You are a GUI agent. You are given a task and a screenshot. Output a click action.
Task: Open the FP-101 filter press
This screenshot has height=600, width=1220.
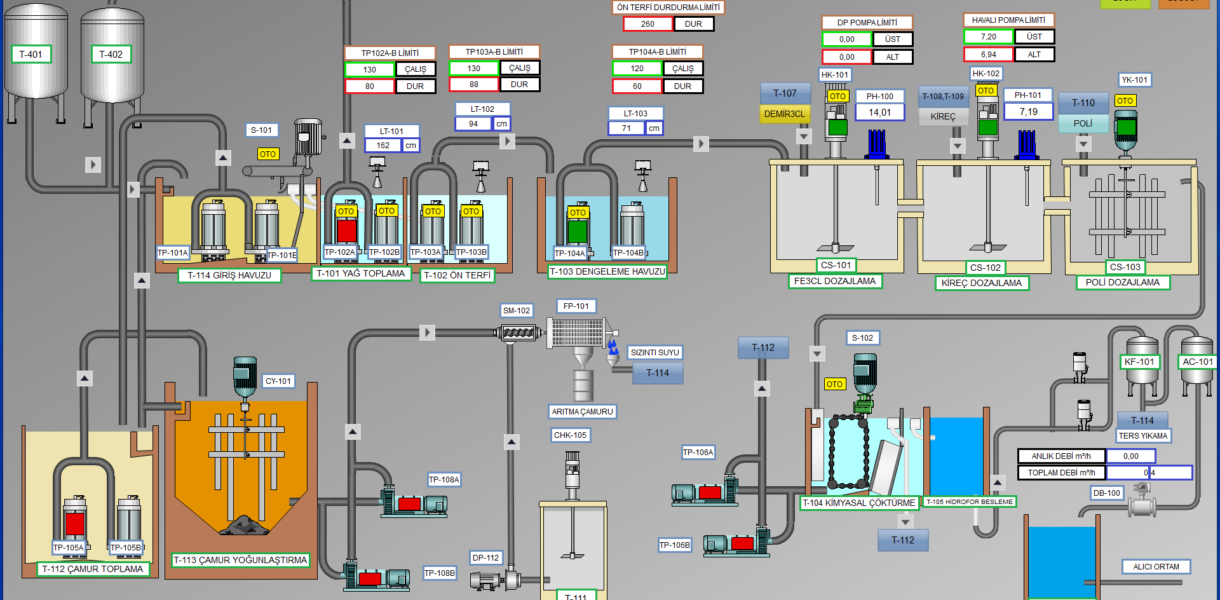click(578, 334)
